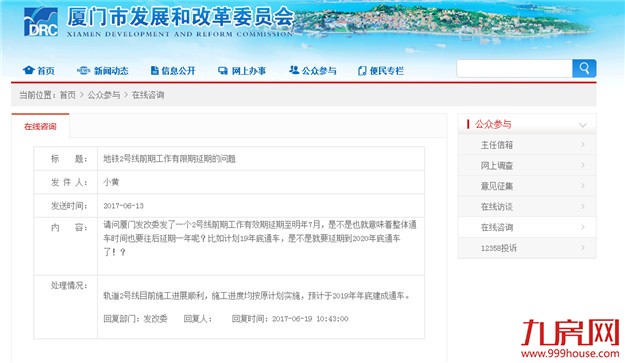
Task: Open 主任信箱 in the sidebar
Action: click(x=497, y=145)
